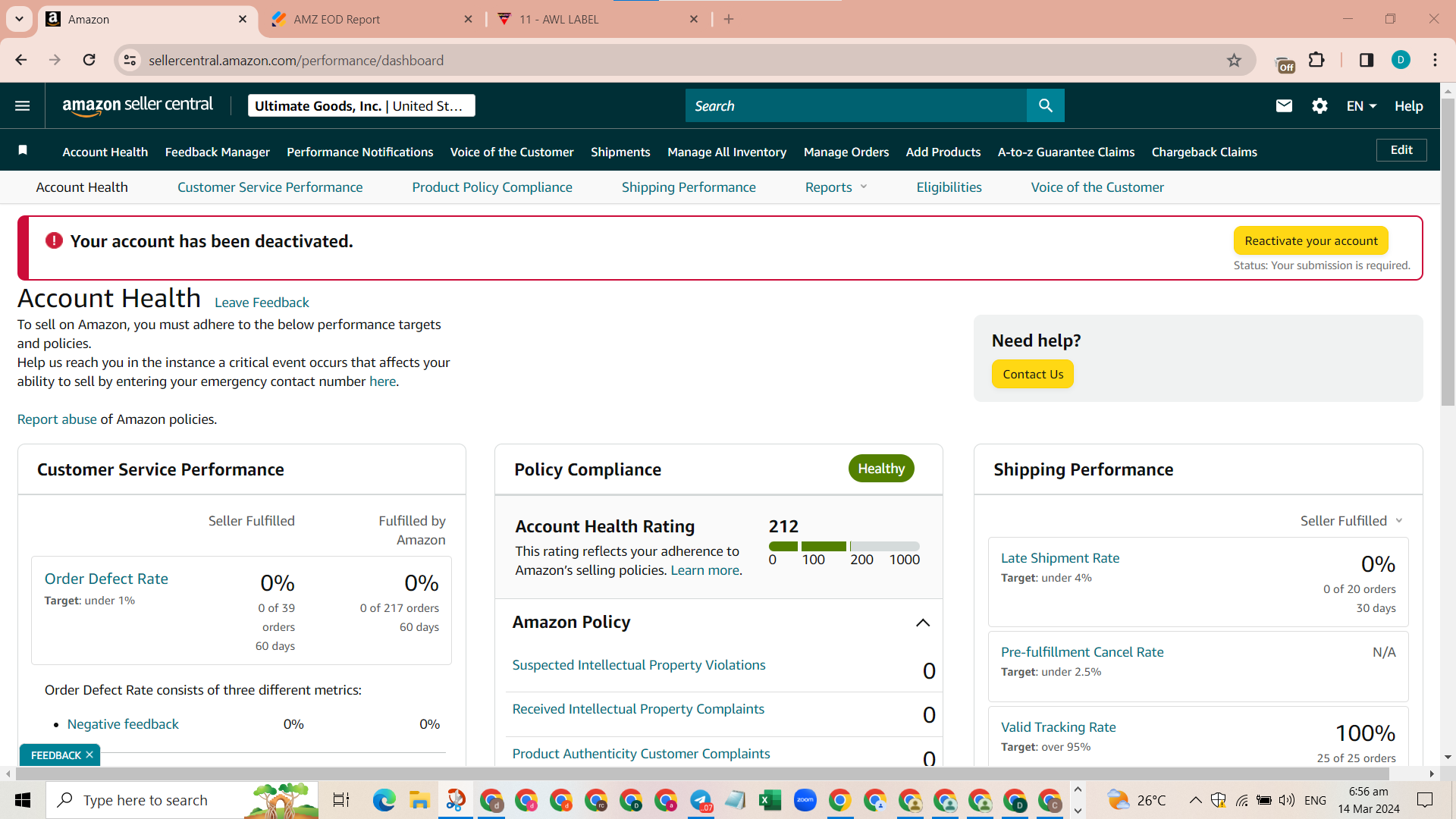
Task: Open the Order Defect Rate link
Action: 106,579
